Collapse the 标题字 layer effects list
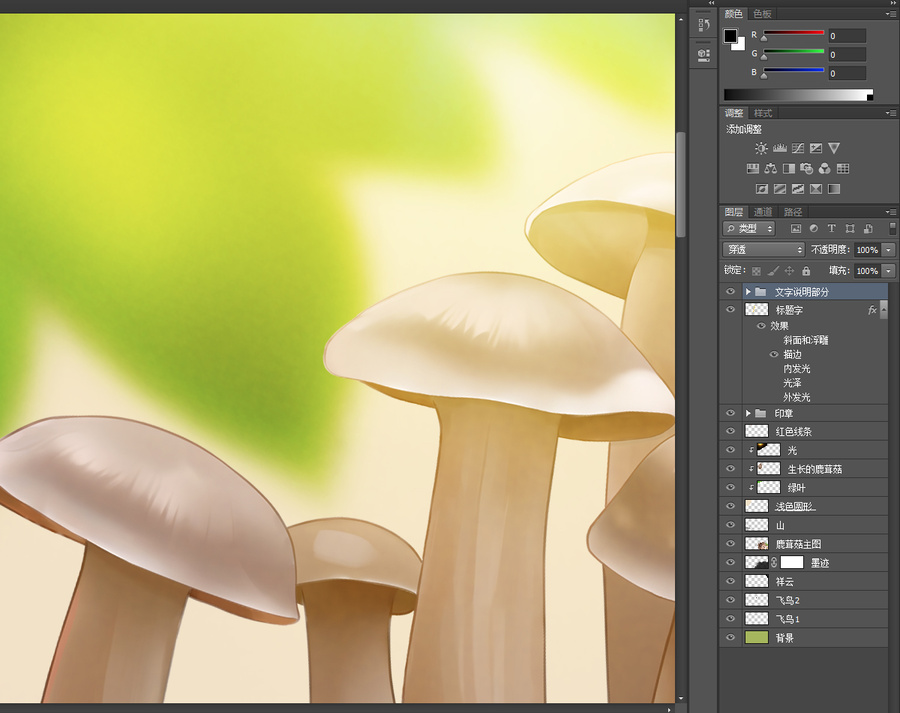 pos(884,310)
